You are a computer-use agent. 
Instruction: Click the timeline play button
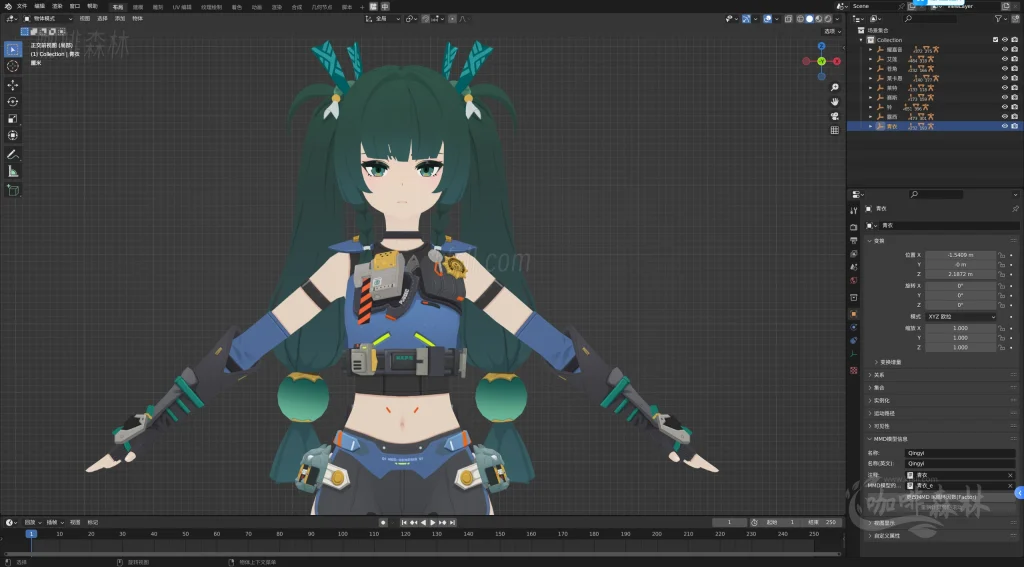[432, 523]
